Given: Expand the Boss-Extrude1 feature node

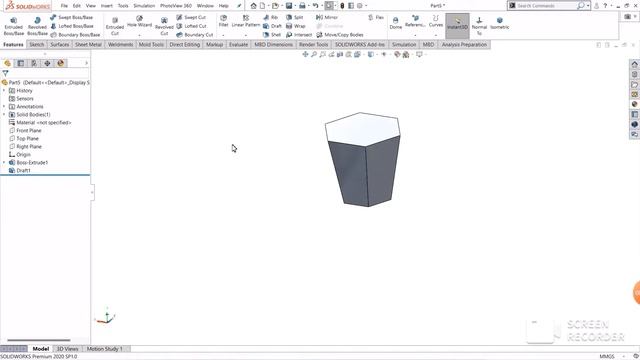Looking at the screenshot, I should pos(4,162).
